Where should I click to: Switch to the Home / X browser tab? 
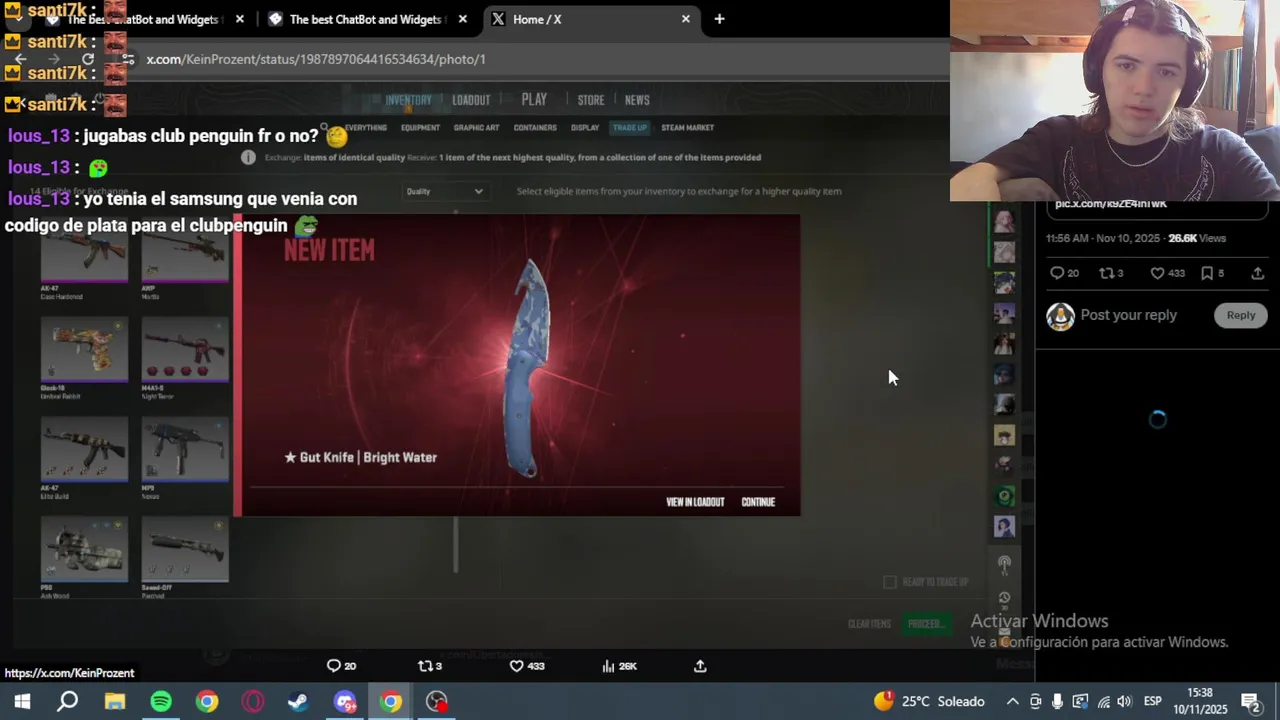[x=590, y=19]
